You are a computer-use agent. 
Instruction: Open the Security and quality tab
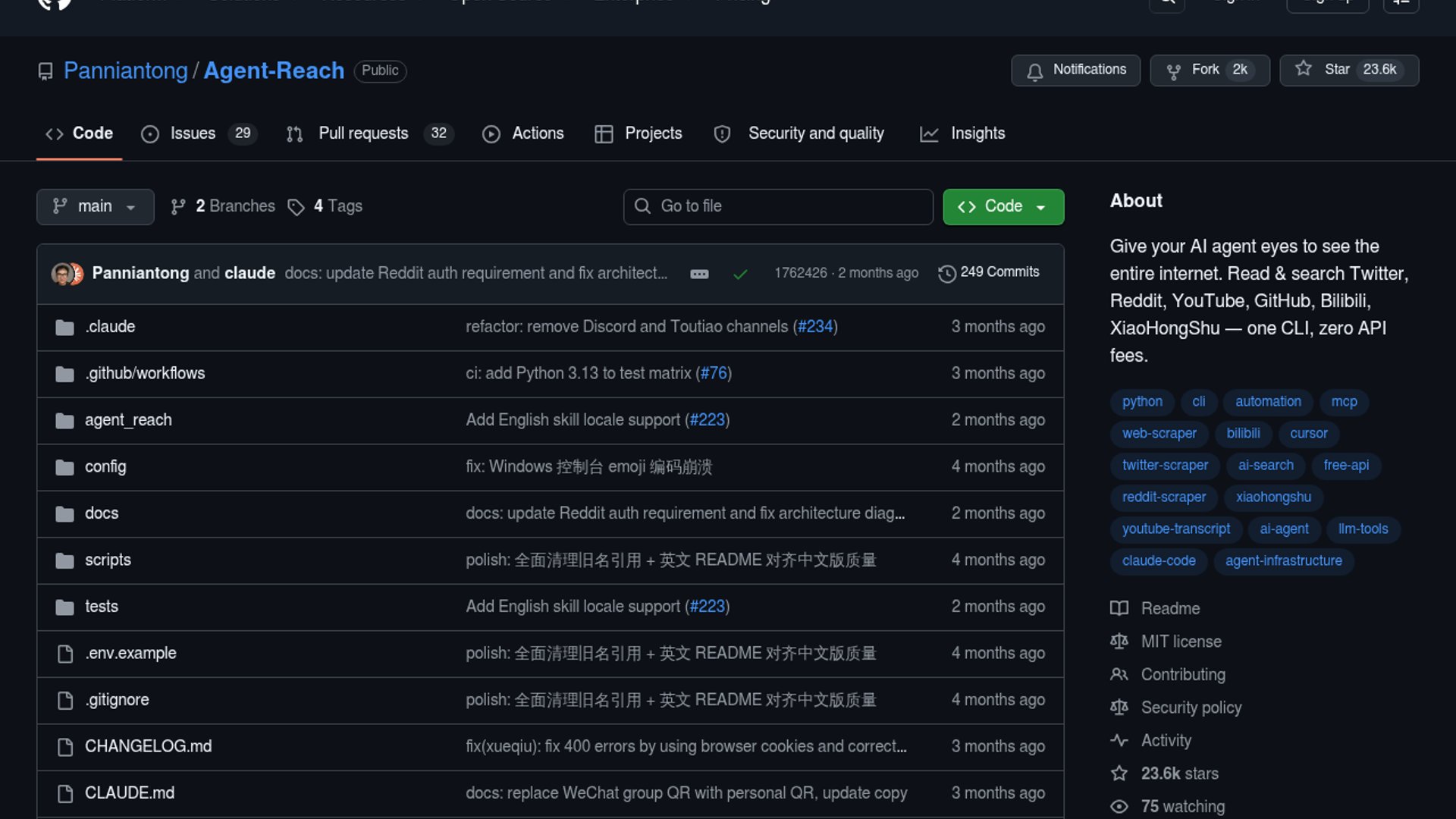[x=799, y=133]
